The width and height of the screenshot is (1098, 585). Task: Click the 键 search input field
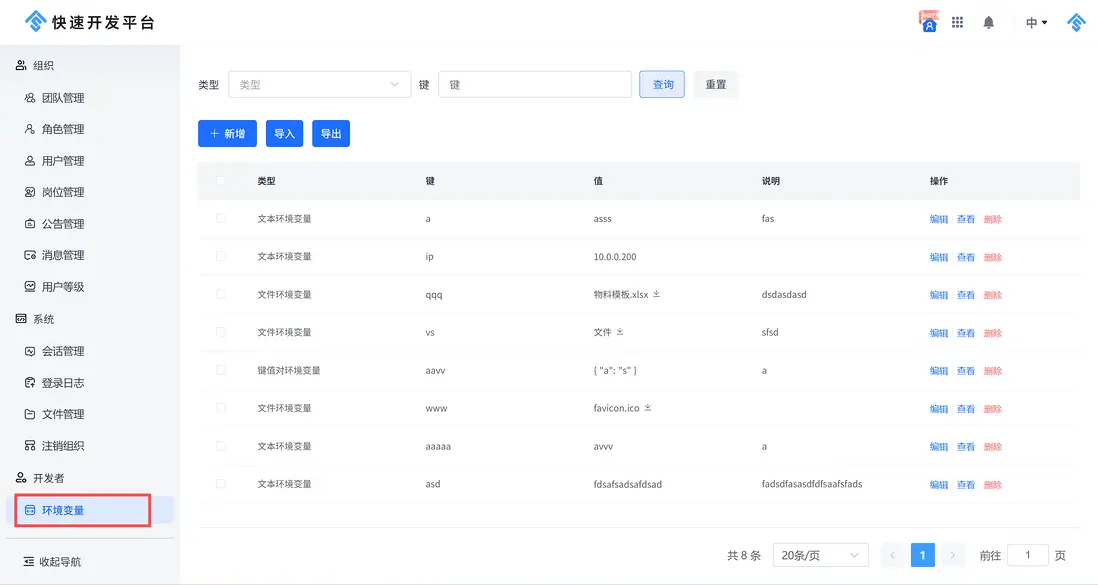(534, 85)
